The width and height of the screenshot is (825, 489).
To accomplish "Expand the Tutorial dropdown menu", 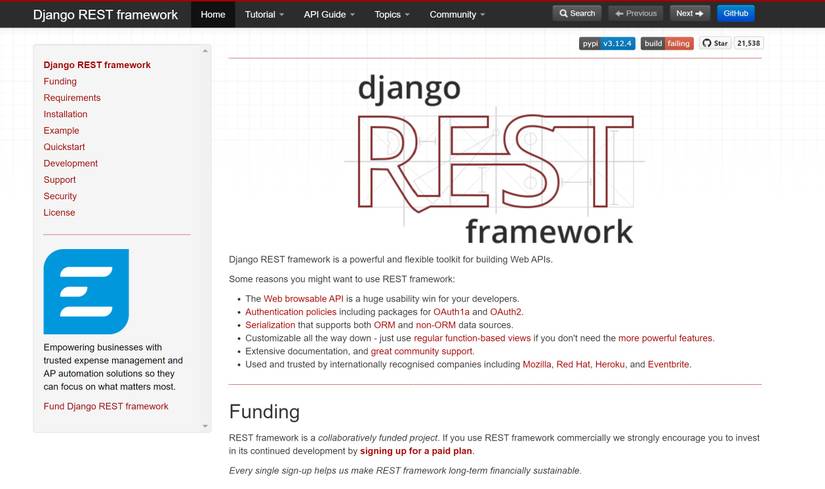I will (264, 15).
